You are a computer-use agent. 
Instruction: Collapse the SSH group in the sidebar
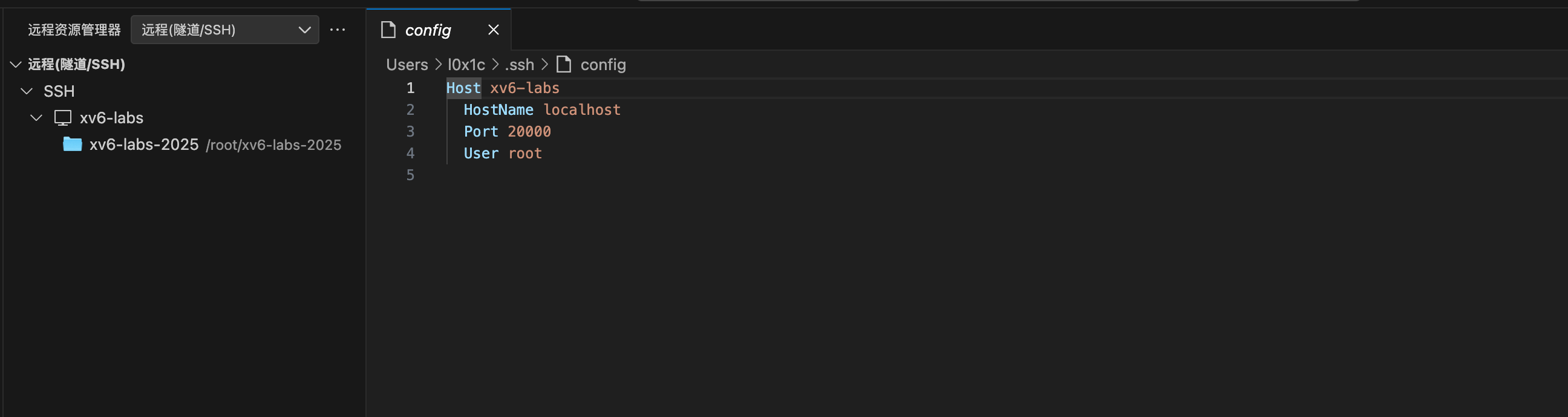[26, 91]
